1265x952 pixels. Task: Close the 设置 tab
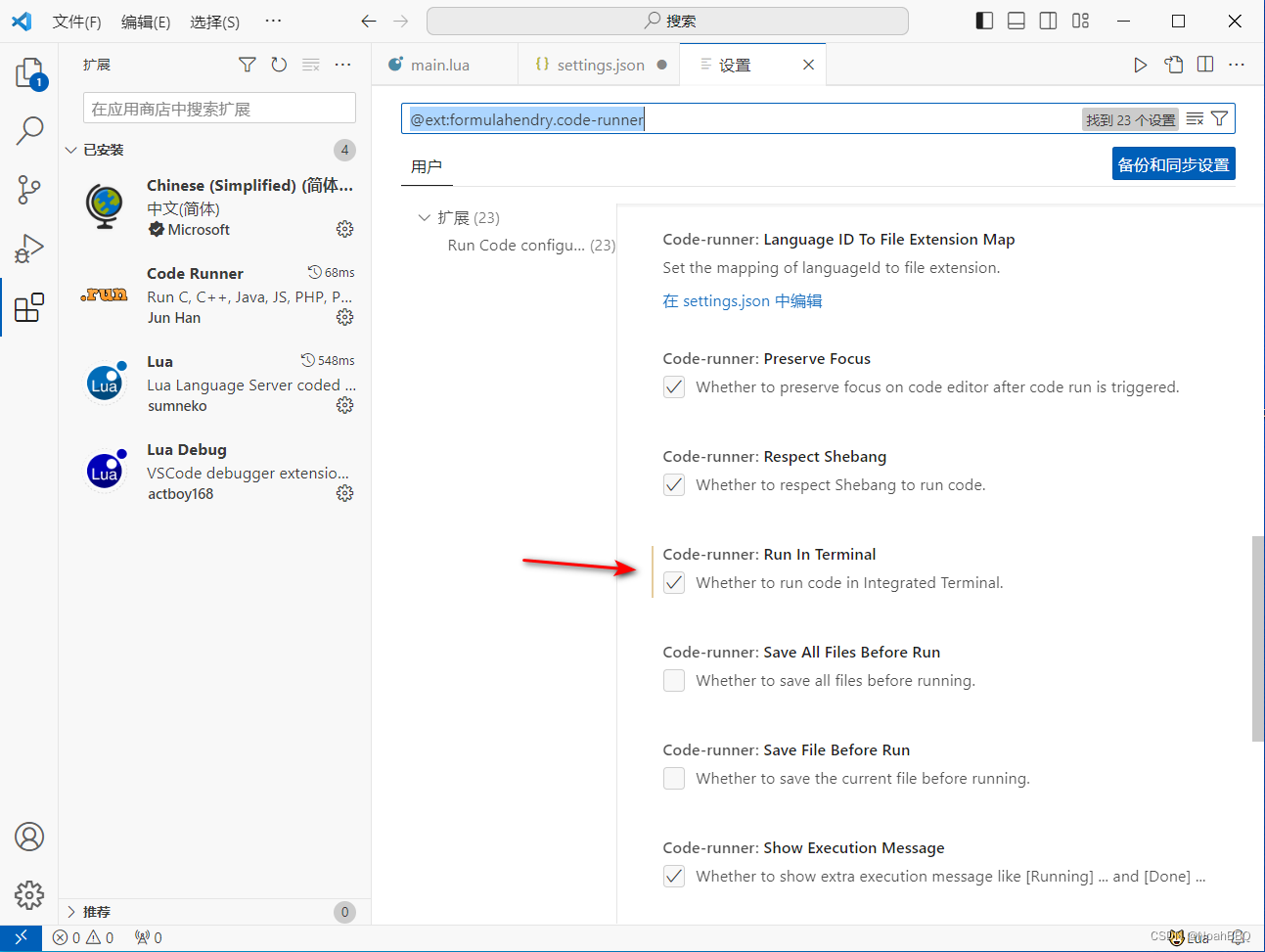(808, 65)
